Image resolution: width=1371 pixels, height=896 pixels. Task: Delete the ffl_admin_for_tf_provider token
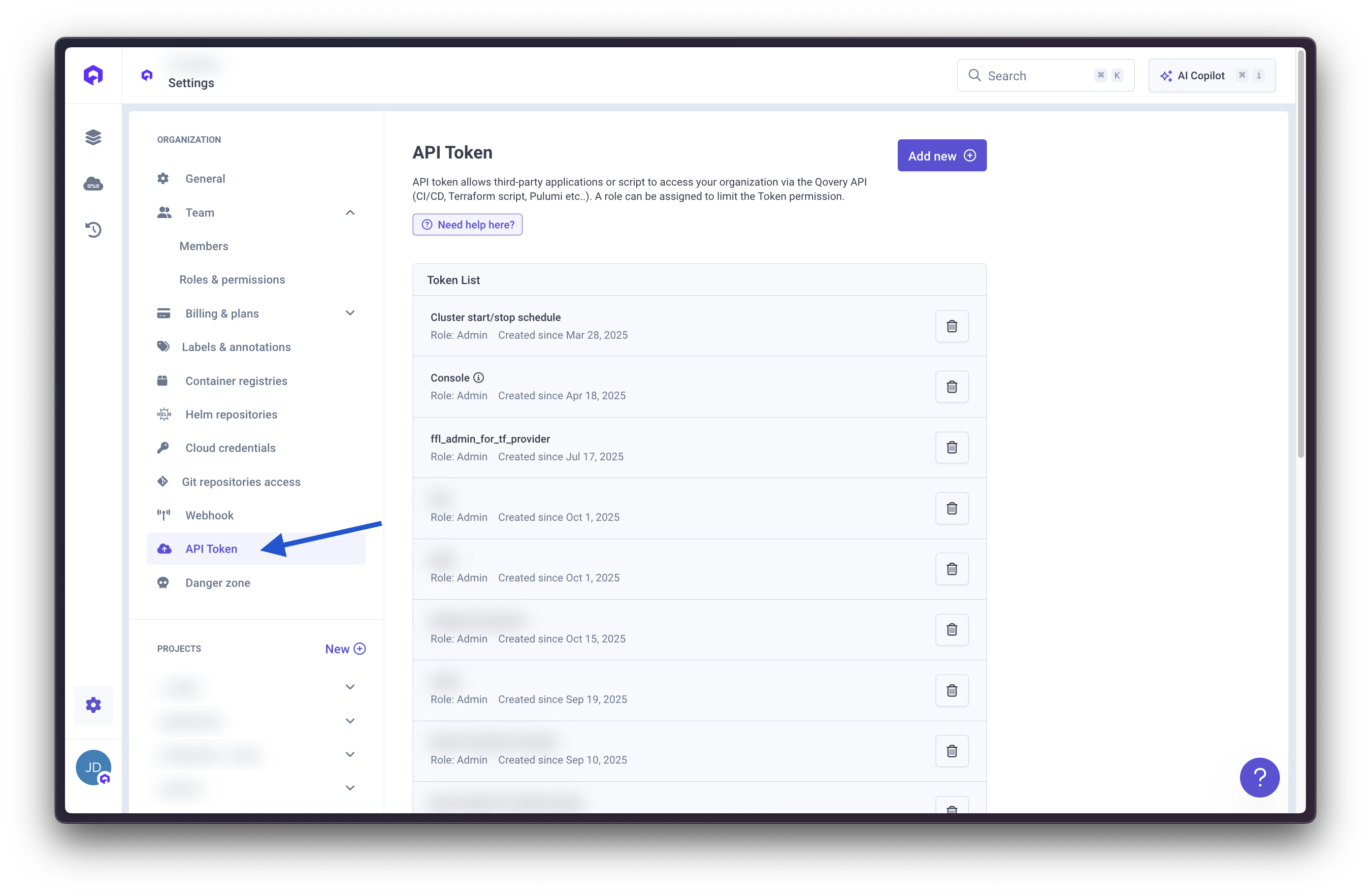tap(951, 448)
